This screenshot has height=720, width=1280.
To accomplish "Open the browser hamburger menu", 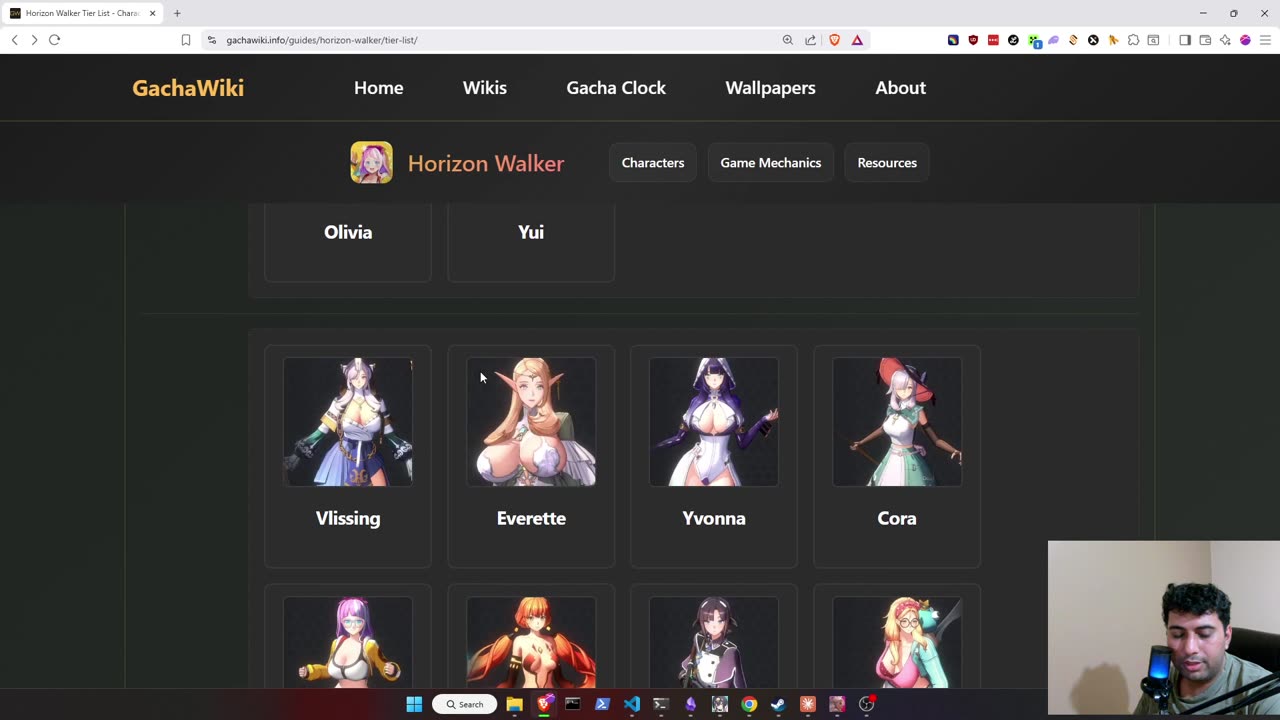I will (1265, 40).
